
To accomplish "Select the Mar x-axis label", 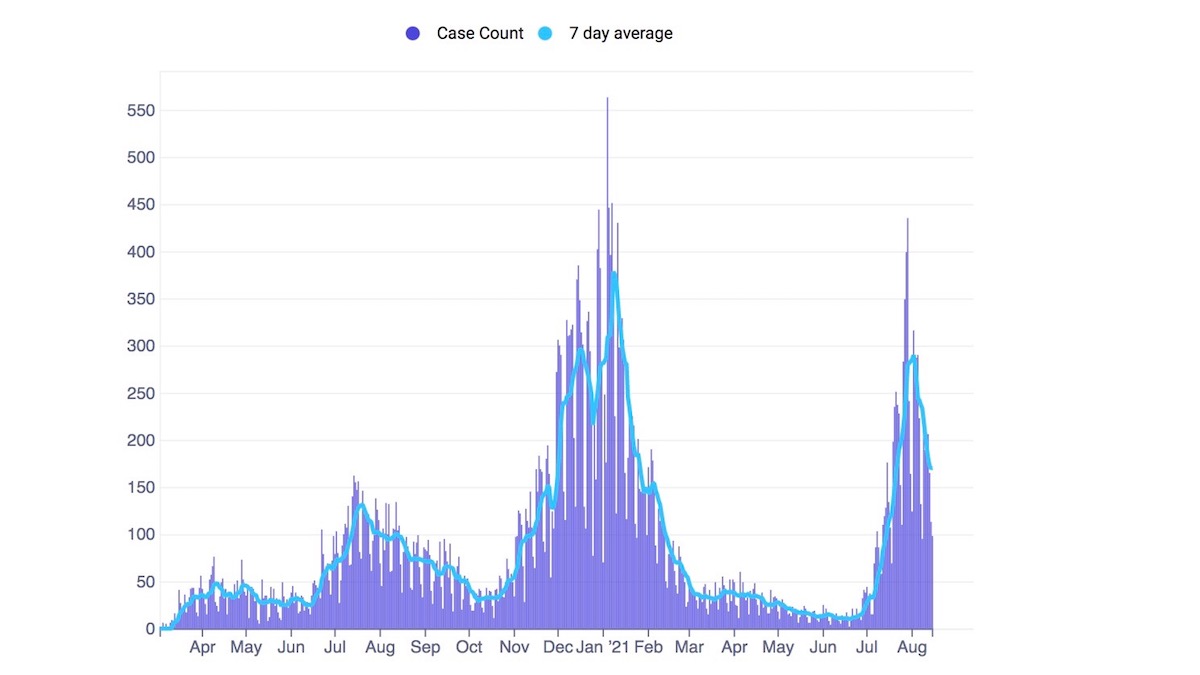I will tap(688, 647).
